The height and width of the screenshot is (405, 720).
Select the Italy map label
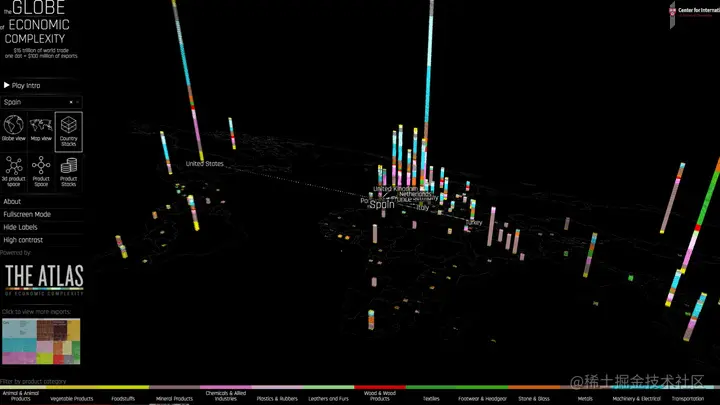pyautogui.click(x=423, y=208)
